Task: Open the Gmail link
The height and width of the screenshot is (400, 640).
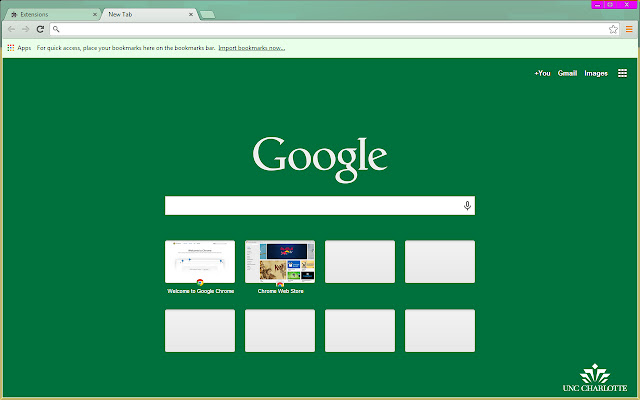Action: coord(567,73)
